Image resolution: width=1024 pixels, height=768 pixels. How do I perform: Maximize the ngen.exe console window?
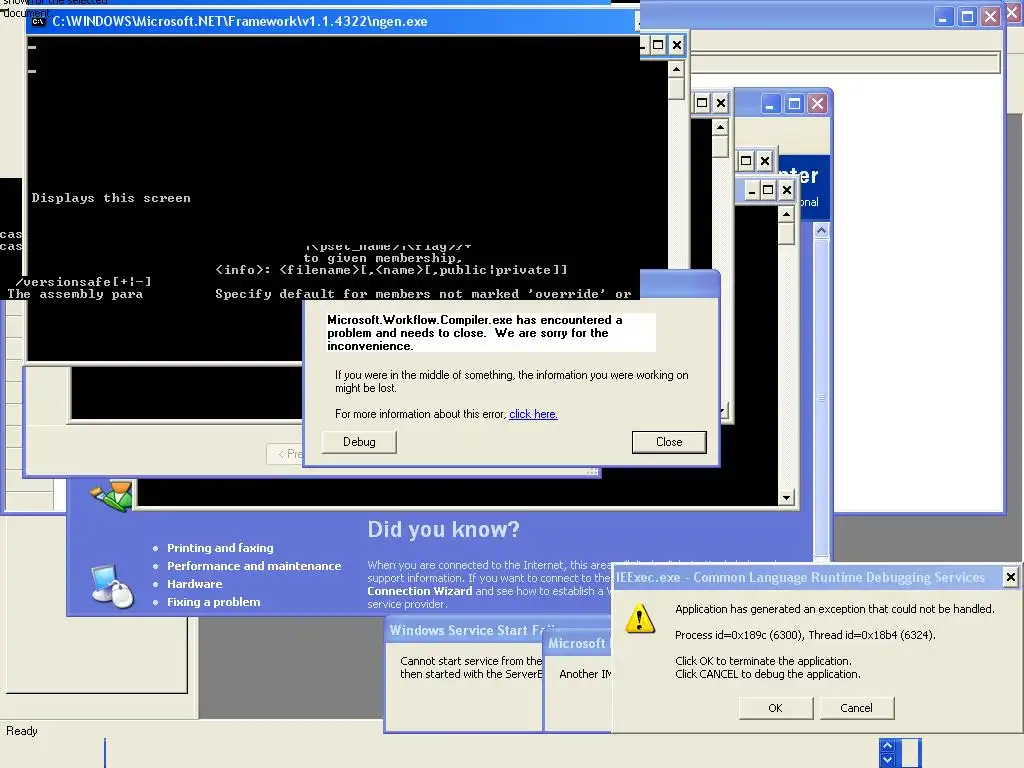pyautogui.click(x=658, y=45)
